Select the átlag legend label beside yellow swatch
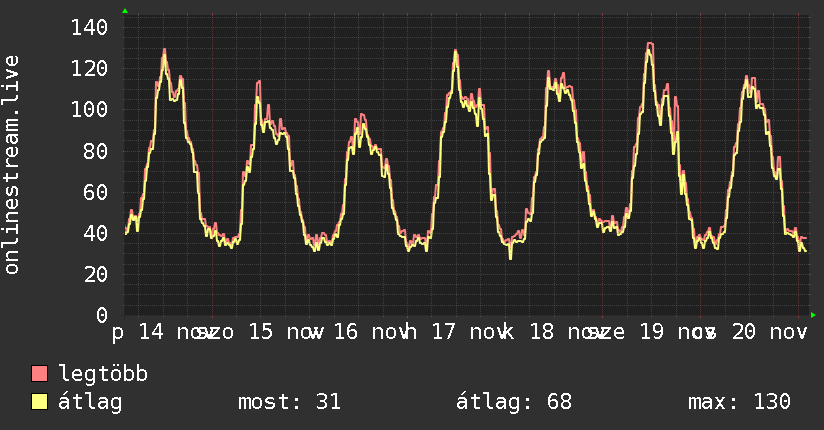The image size is (824, 430). 90,402
